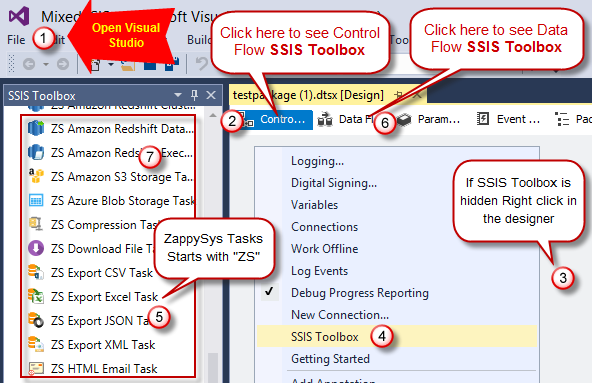Switch to the Control Flow tab

click(x=274, y=120)
